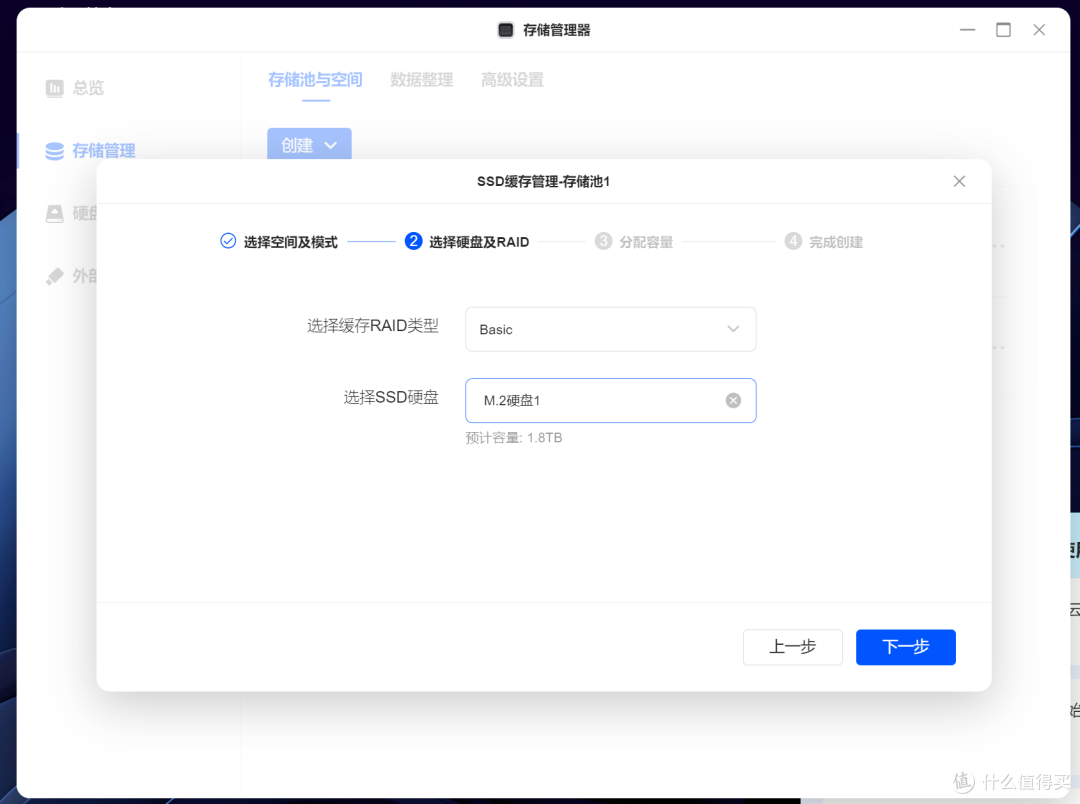Open the 选择缓存RAID类型 Basic dropdown
This screenshot has height=804, width=1080.
coord(610,329)
